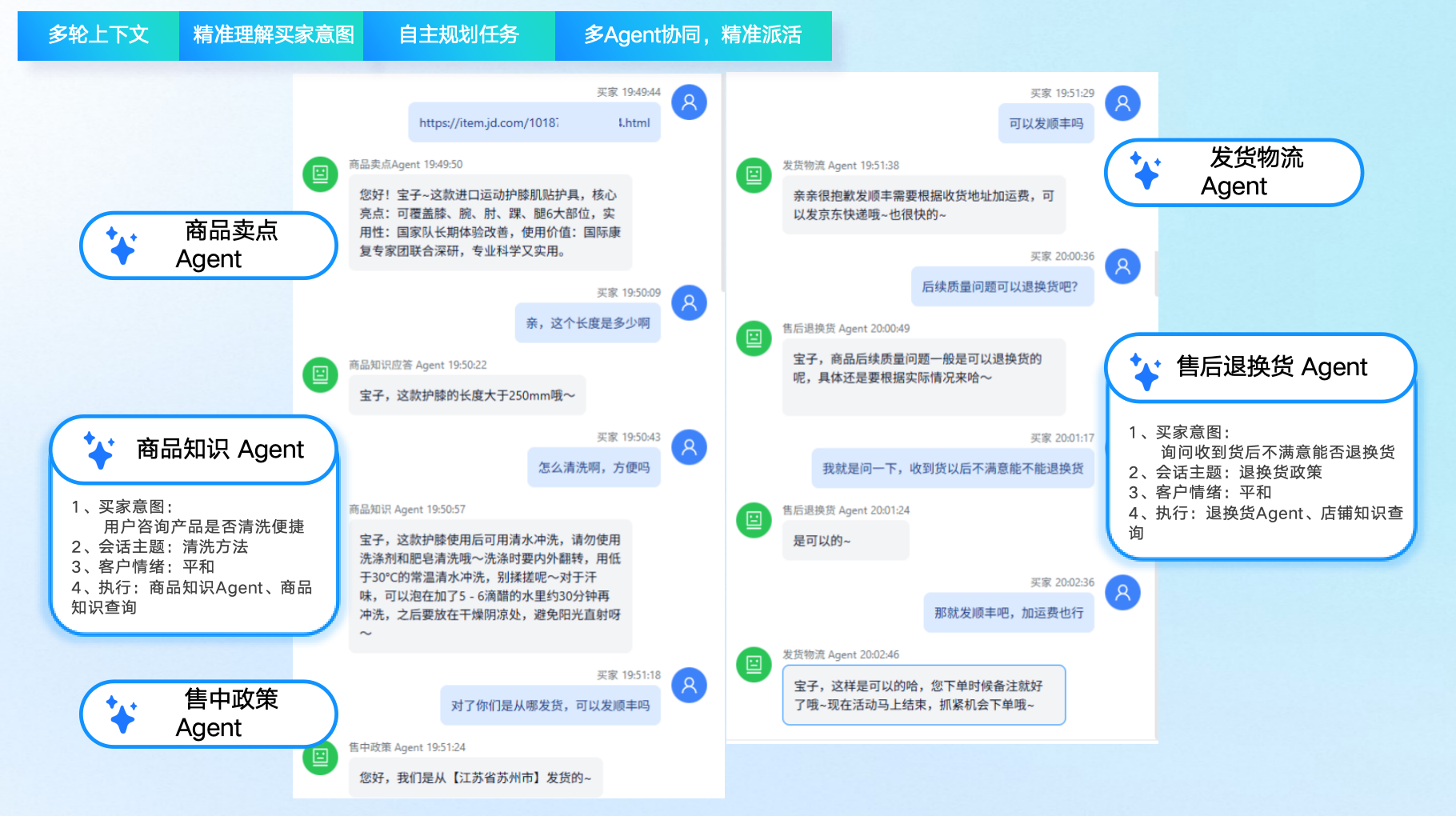Select the 自主规划任务 tab
Image resolution: width=1456 pixels, height=816 pixels.
(458, 35)
